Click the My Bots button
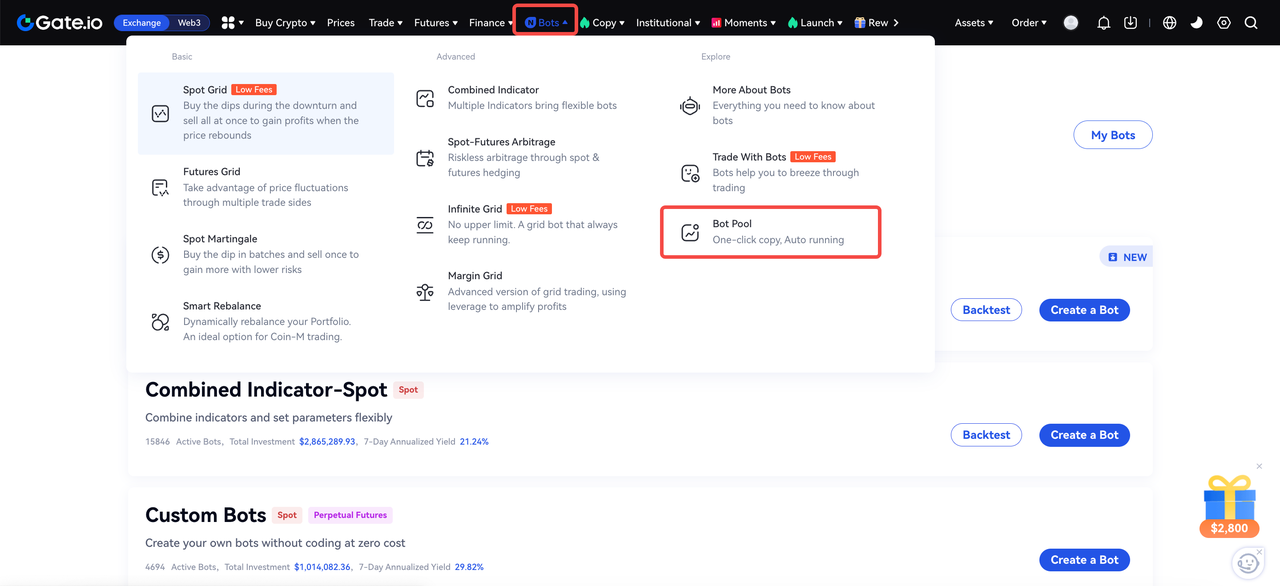1280x586 pixels. [1112, 135]
